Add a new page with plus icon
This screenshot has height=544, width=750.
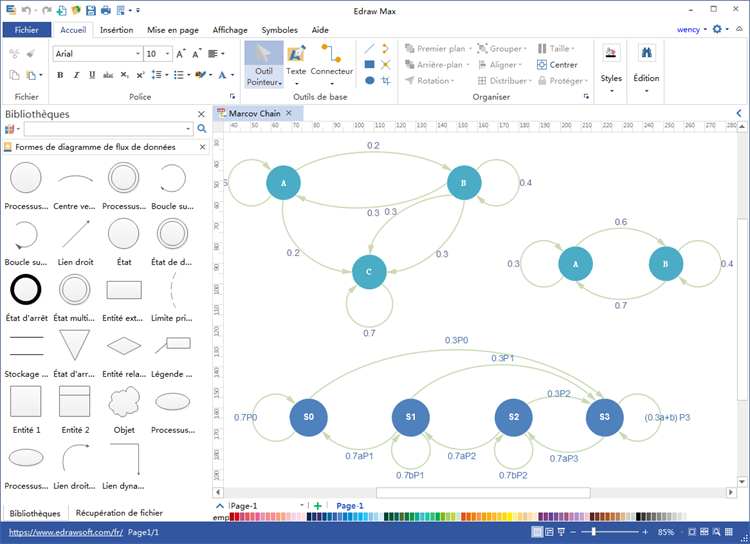pos(318,507)
